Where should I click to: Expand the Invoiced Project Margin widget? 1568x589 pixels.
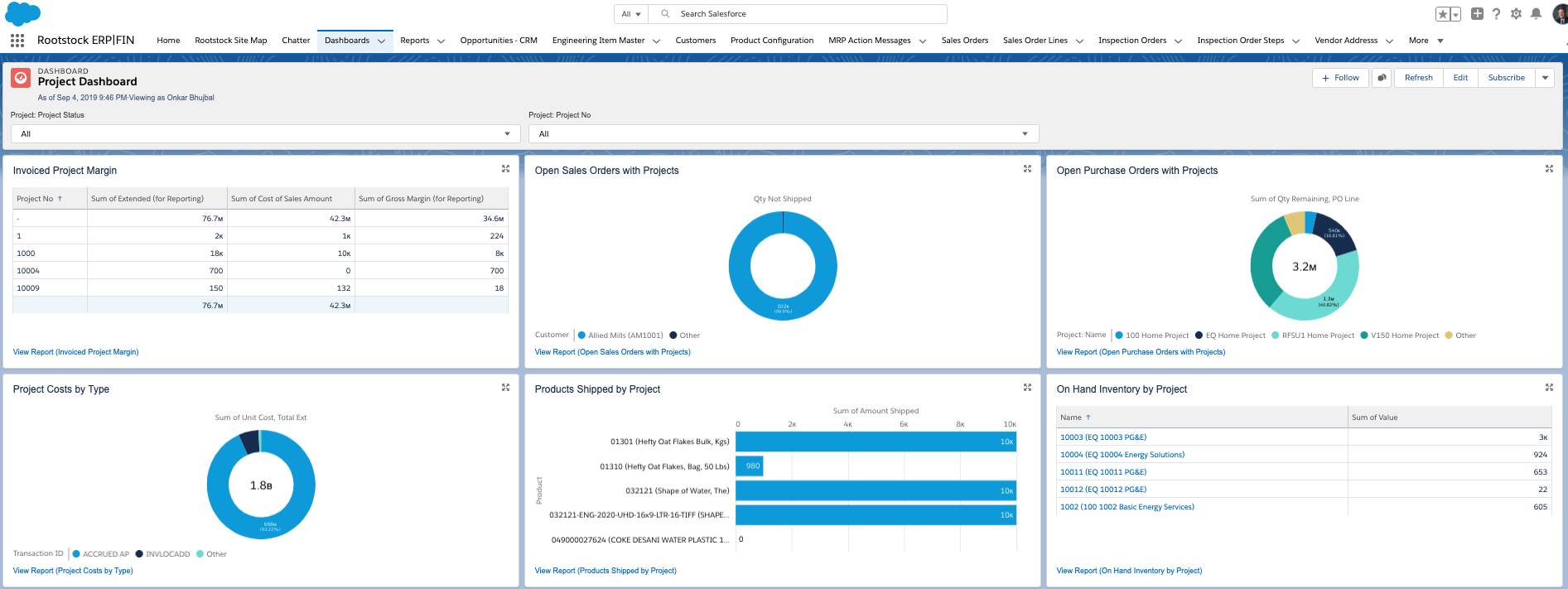tap(505, 169)
